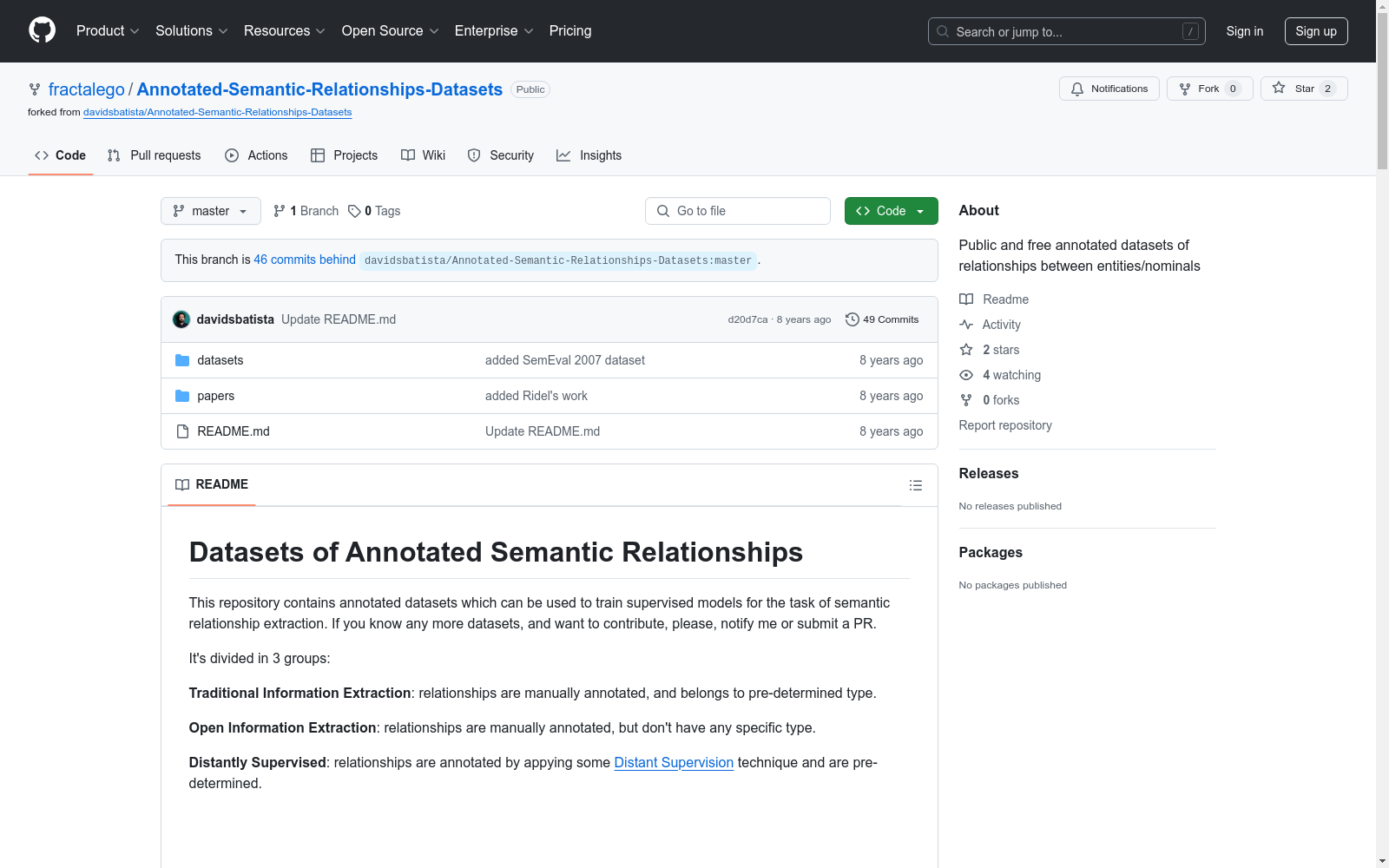Screen dimensions: 1389x868
Task: Click the fork count badge 0
Action: click(x=1233, y=89)
